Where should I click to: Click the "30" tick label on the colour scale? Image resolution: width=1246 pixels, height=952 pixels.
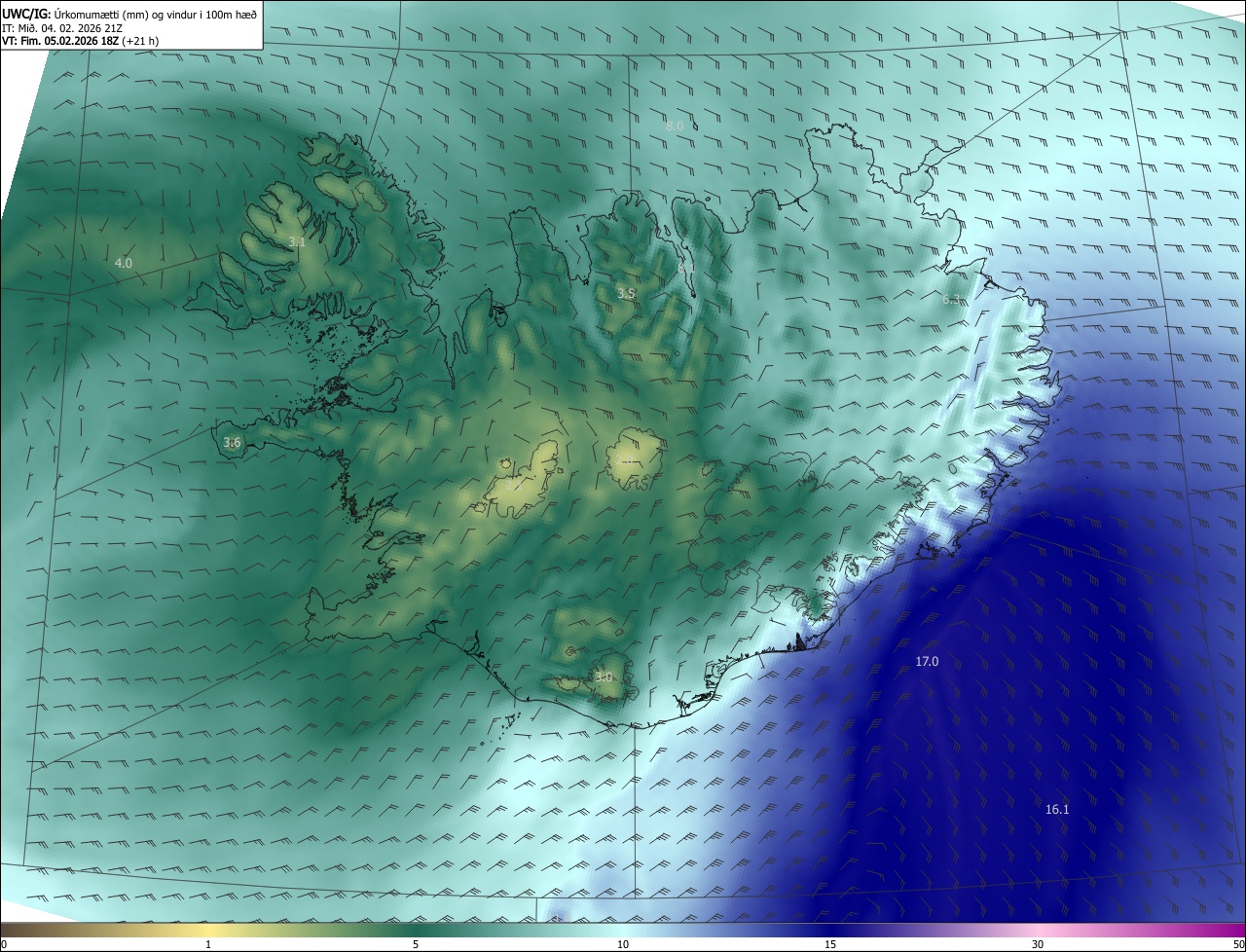click(x=1038, y=945)
